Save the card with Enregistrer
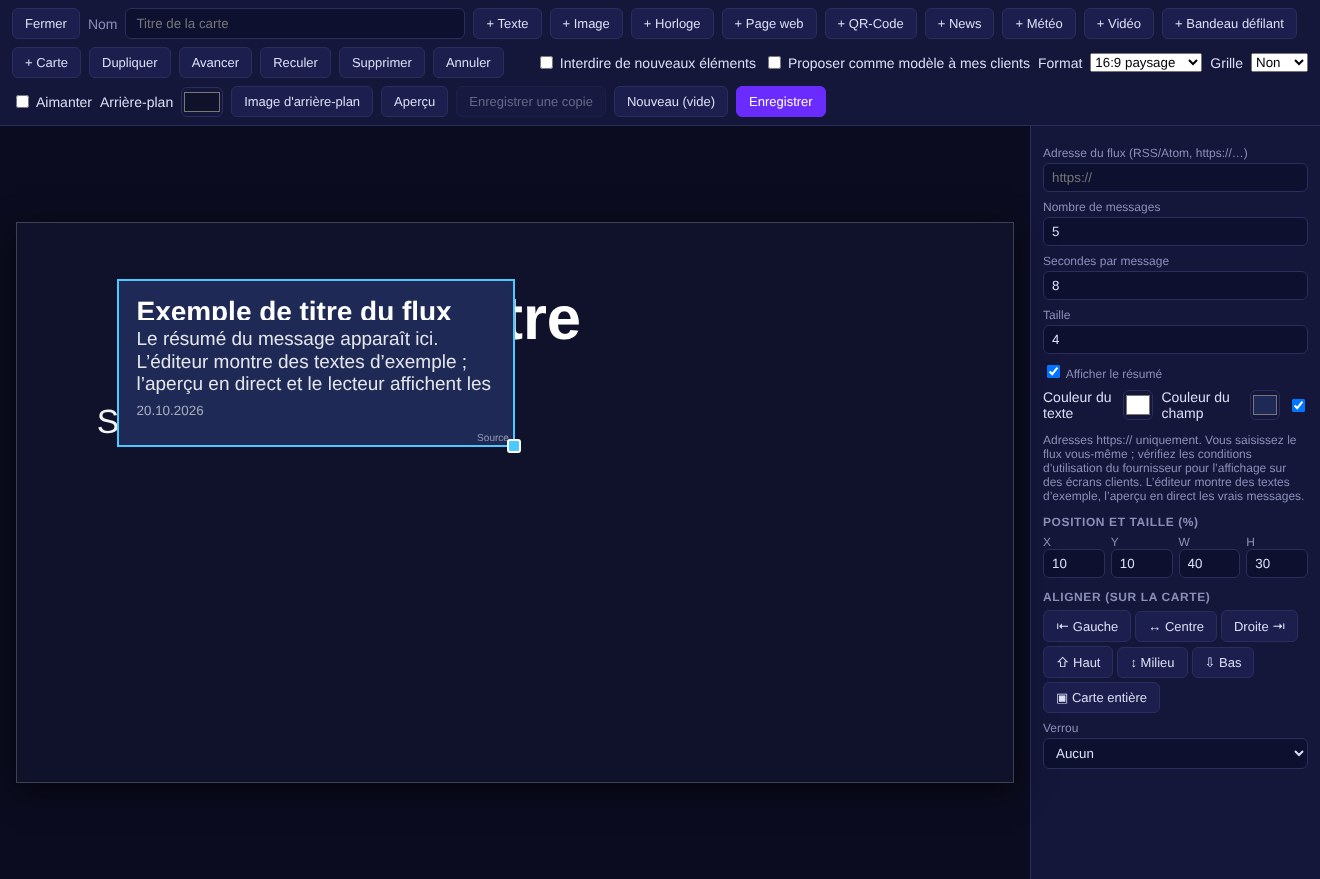 [x=781, y=101]
